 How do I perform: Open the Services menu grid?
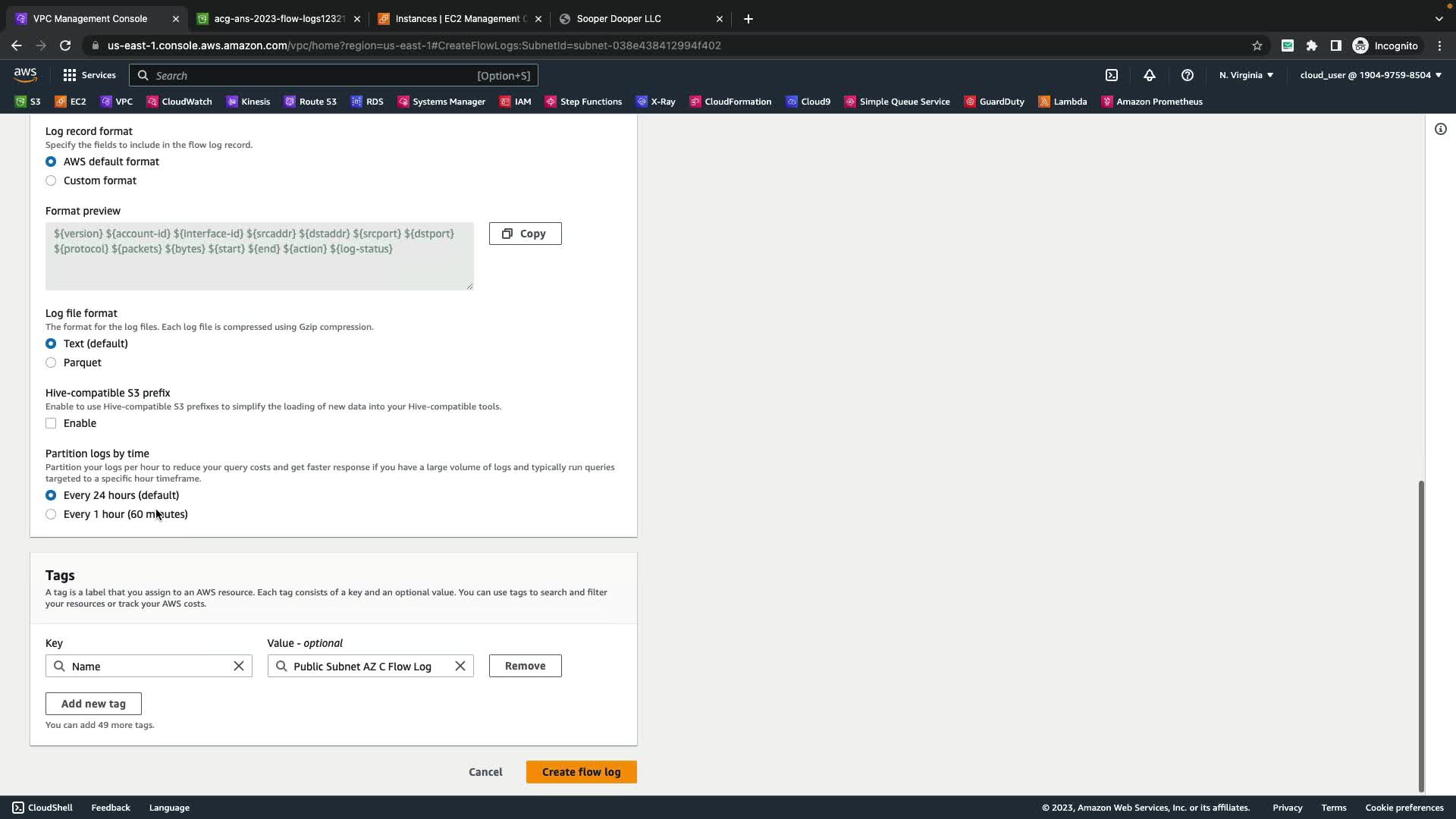pyautogui.click(x=89, y=75)
